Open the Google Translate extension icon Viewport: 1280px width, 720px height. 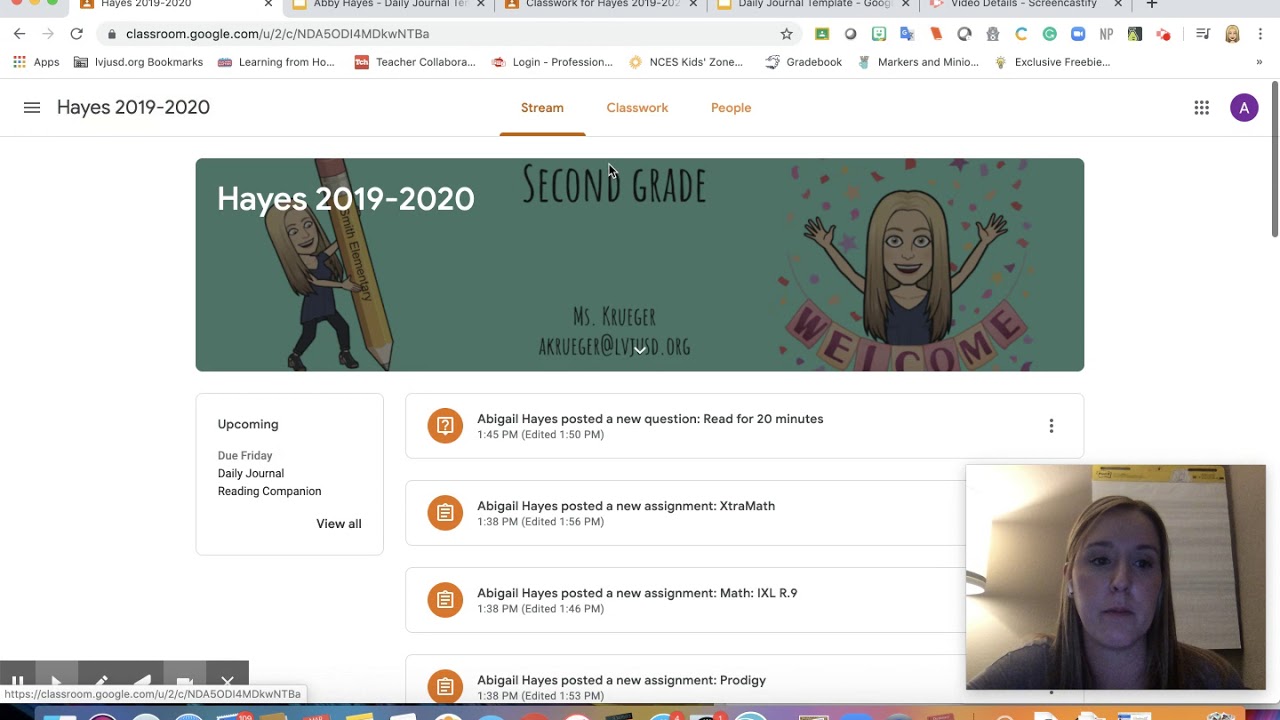[x=907, y=34]
